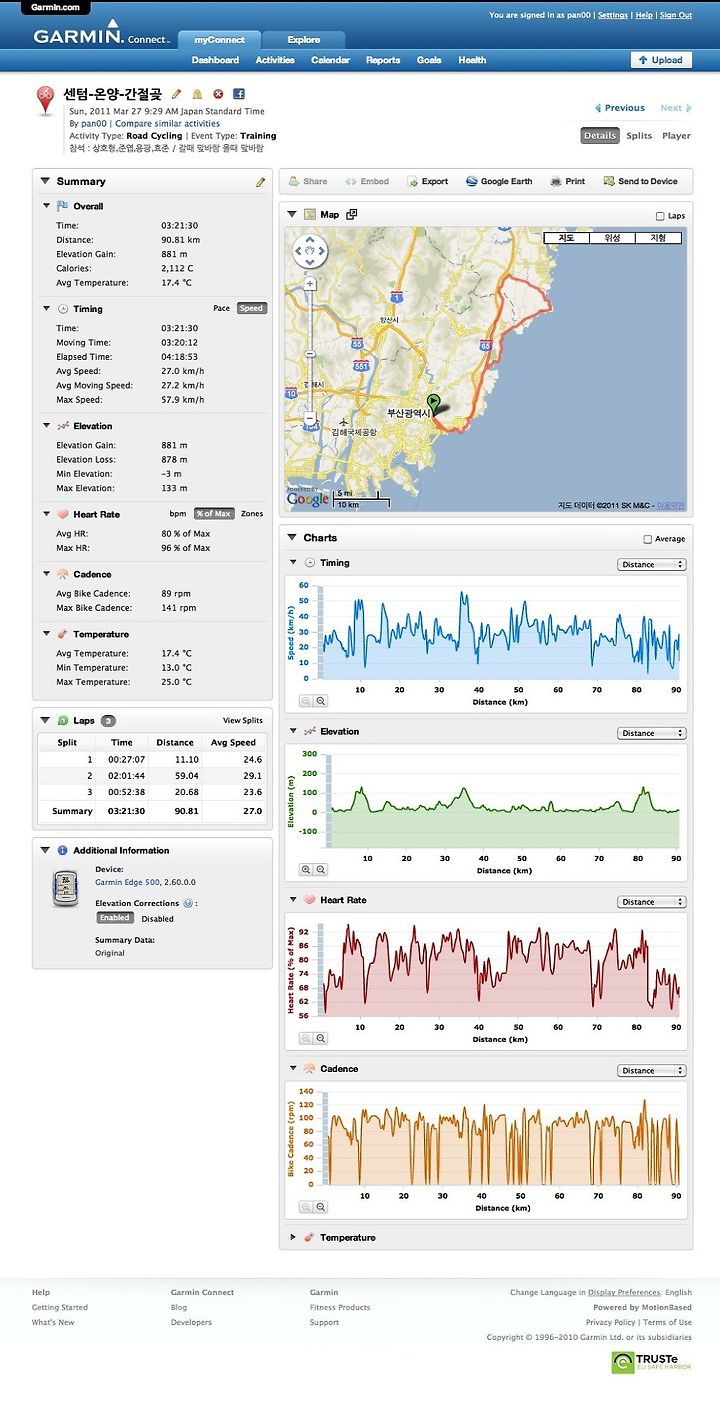Select the 지형 terrain map type

point(658,238)
